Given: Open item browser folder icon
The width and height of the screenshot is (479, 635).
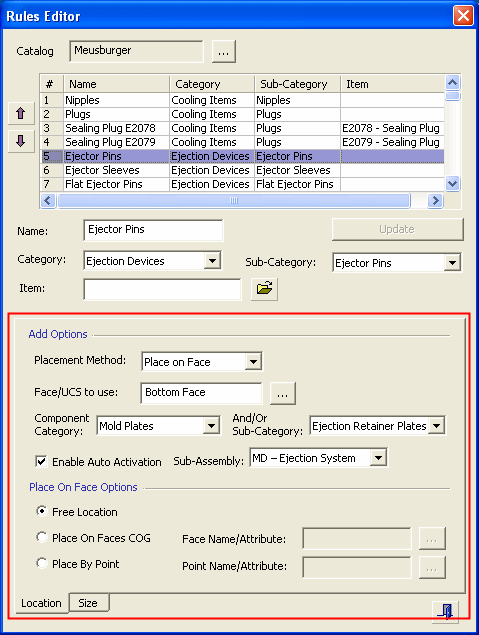Looking at the screenshot, I should pyautogui.click(x=264, y=289).
